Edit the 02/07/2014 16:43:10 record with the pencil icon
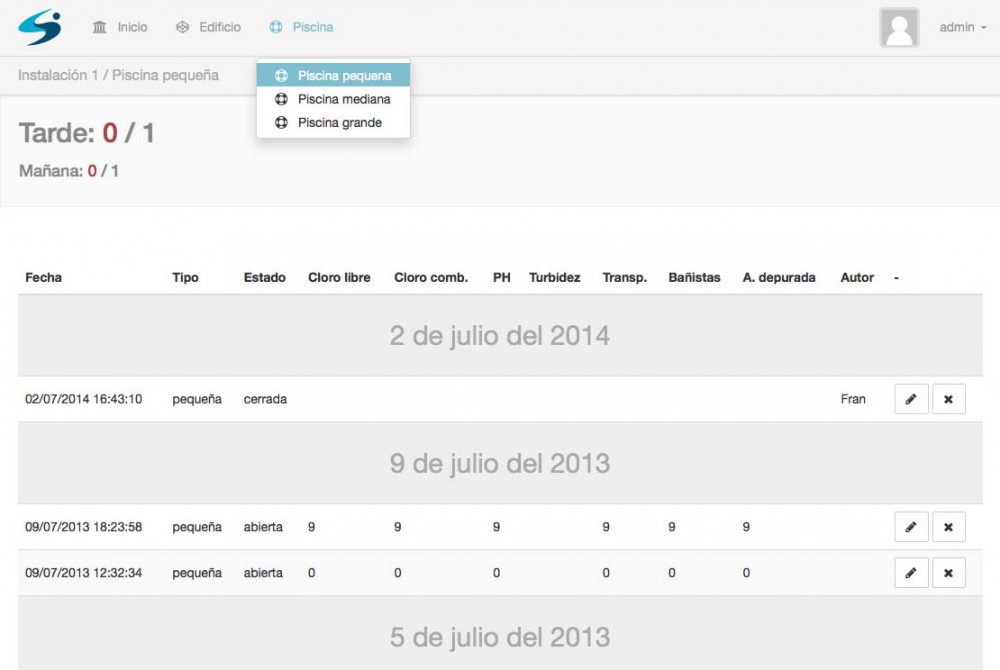1000x670 pixels. [x=911, y=399]
